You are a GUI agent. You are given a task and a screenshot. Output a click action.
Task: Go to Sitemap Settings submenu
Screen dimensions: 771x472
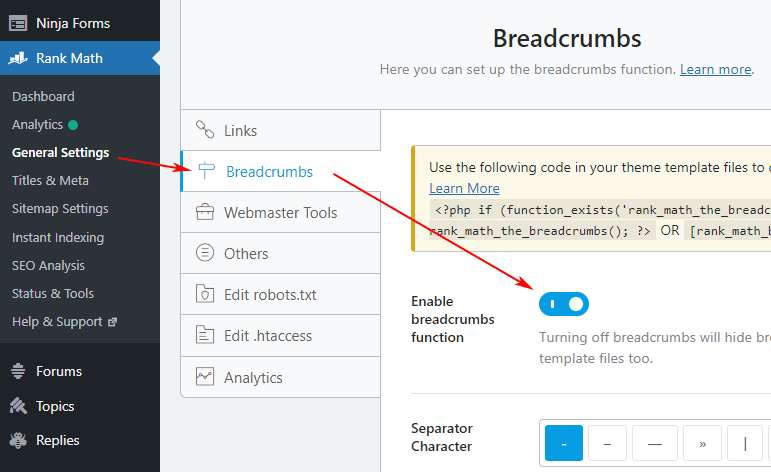[x=60, y=208]
